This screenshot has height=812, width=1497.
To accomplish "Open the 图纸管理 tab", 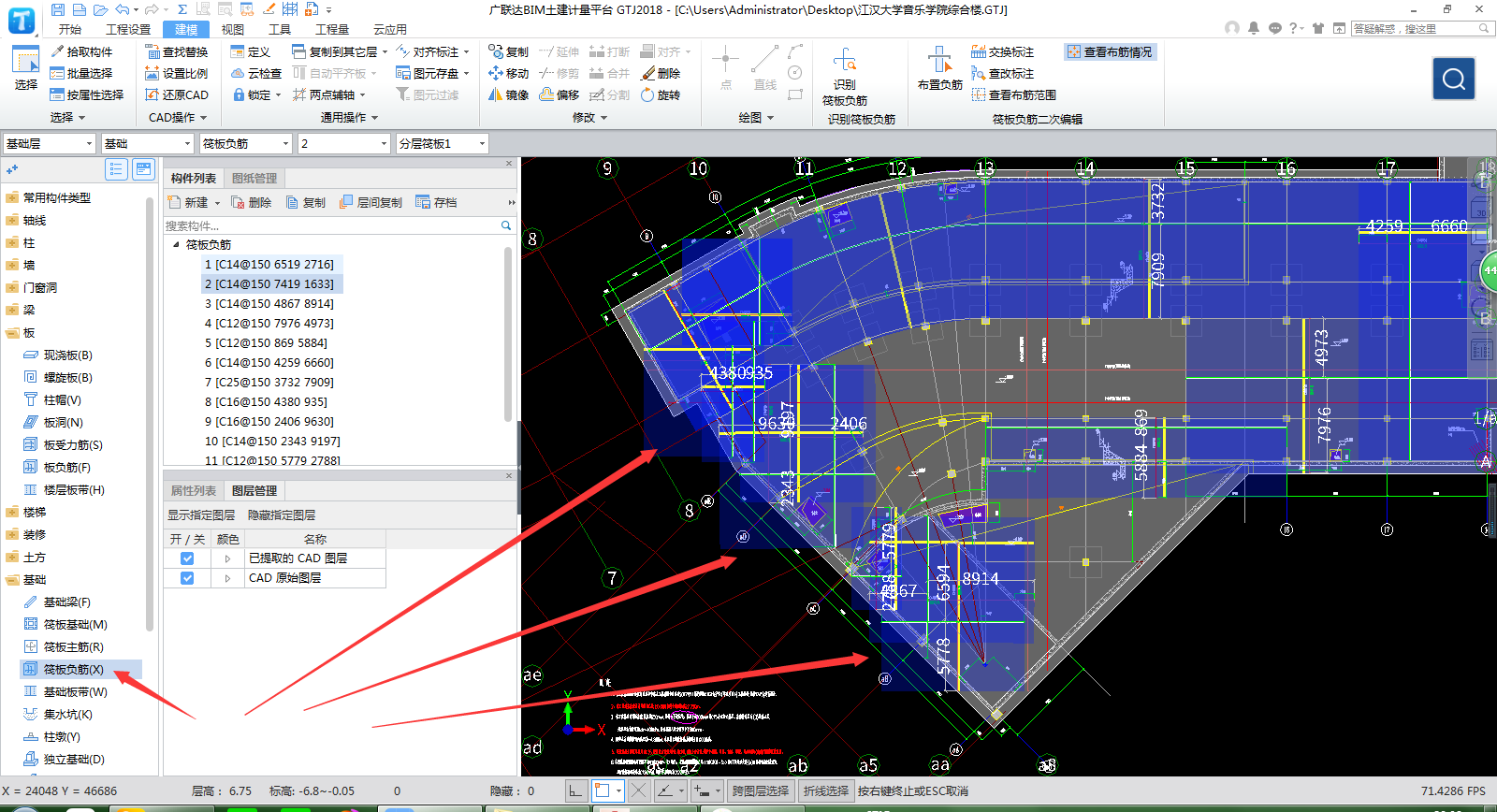I will pos(254,178).
